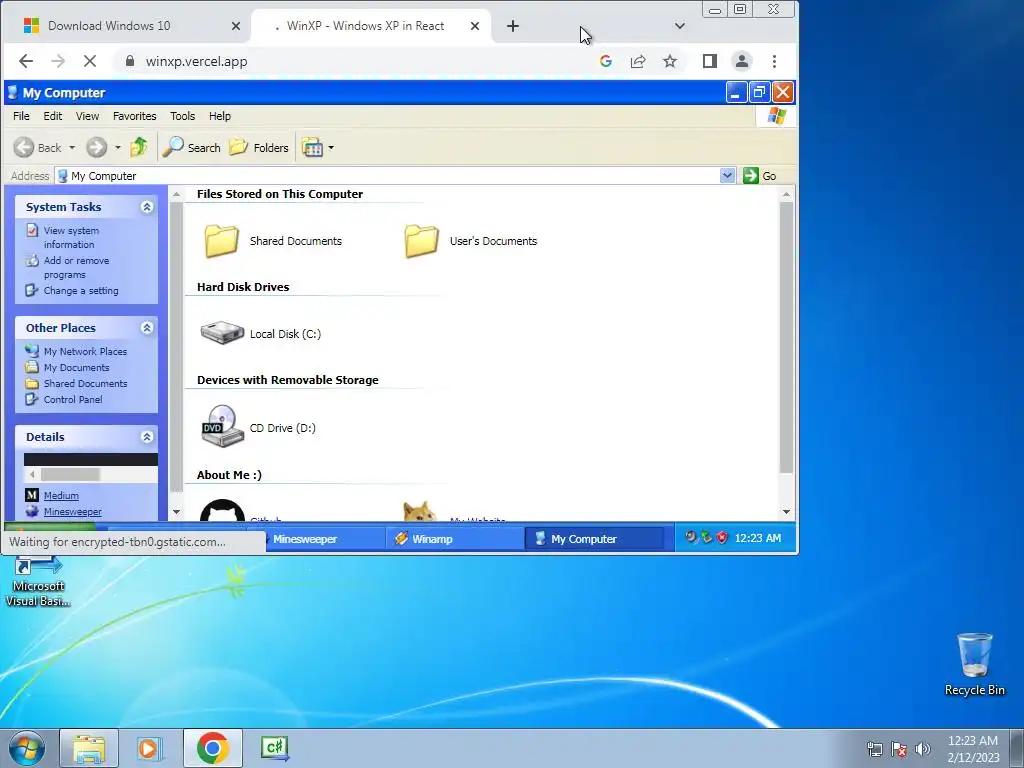Click the C# icon on Windows 7 taskbar
This screenshot has width=1024, height=768.
tap(275, 748)
